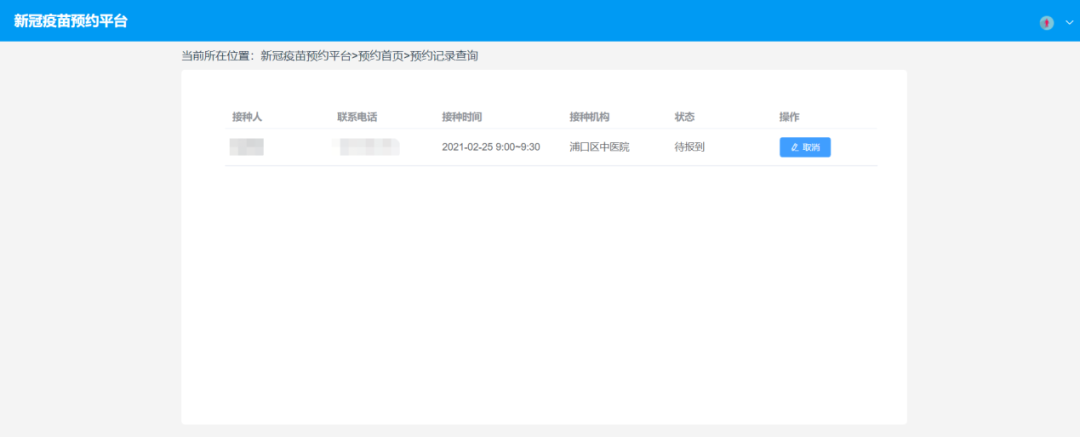Select the 新冠疫苗预约平台 breadcrumb item

coord(305,56)
